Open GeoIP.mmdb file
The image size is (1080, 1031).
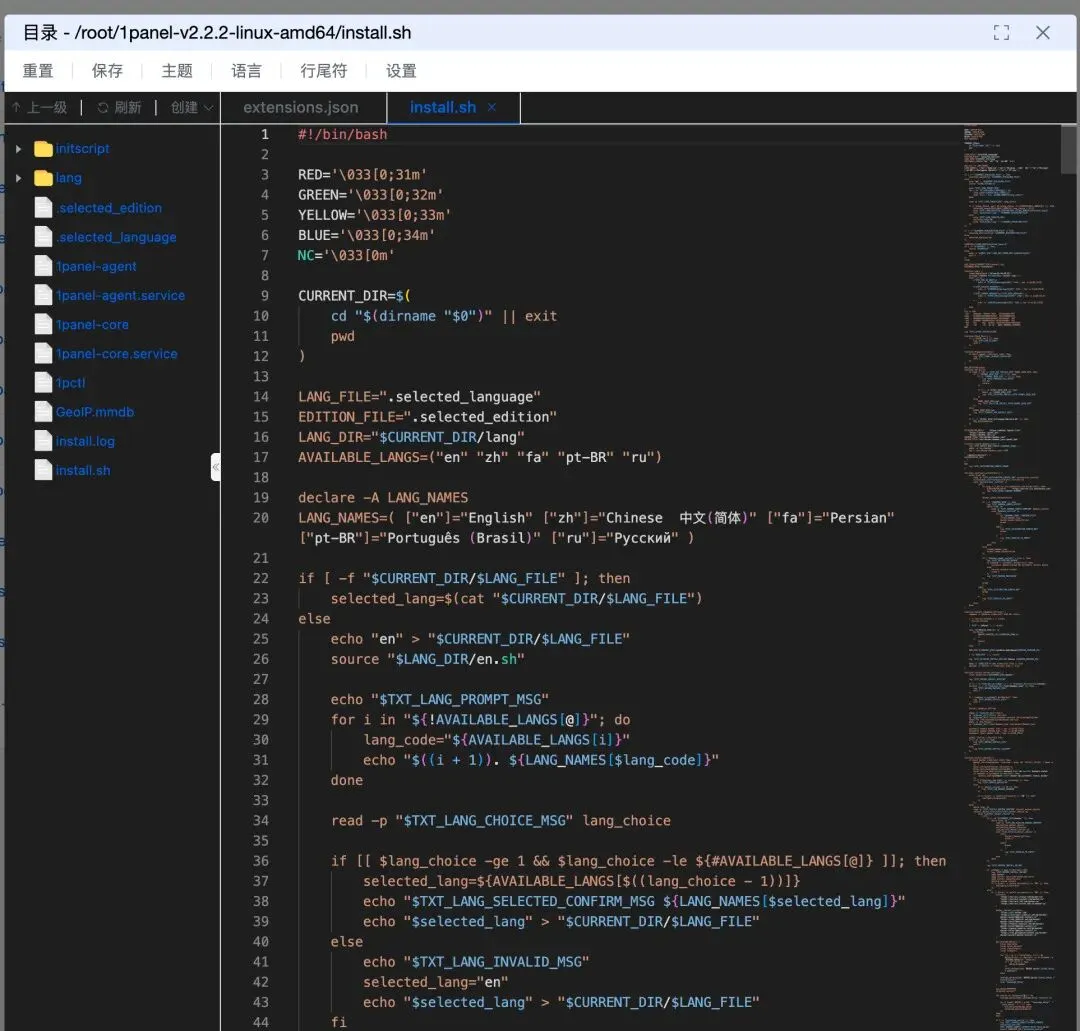click(95, 412)
